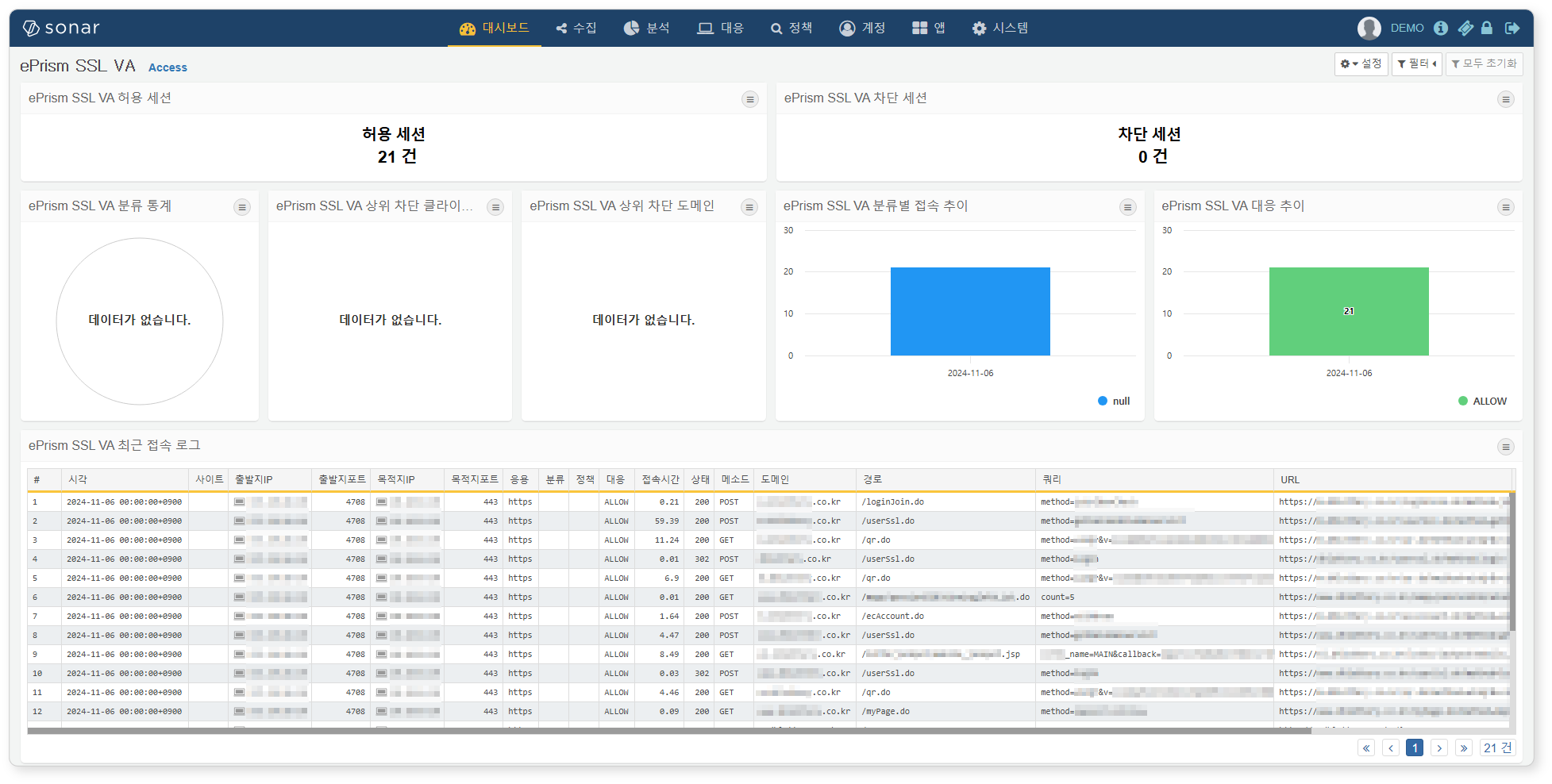This screenshot has width=1552, height=784.
Task: Go to previous page of log
Action: coord(1391,747)
